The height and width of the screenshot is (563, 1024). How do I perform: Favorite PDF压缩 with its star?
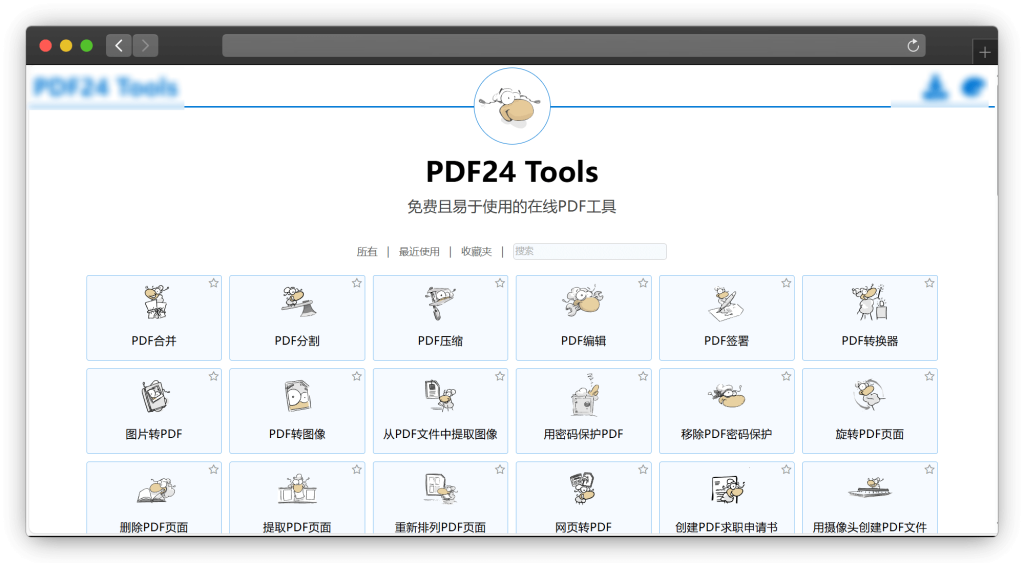(500, 283)
